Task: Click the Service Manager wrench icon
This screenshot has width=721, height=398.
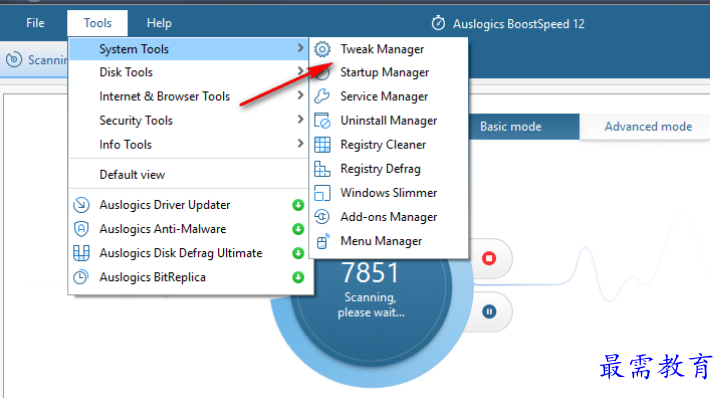Action: (322, 96)
